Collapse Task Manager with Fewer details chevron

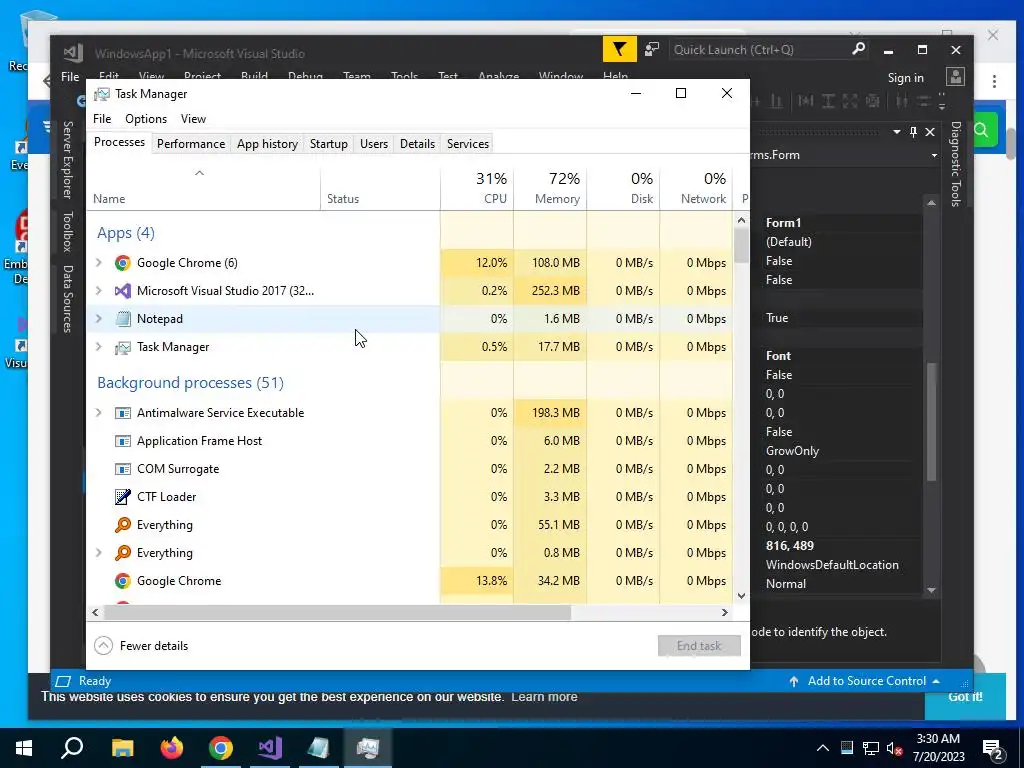pos(103,646)
